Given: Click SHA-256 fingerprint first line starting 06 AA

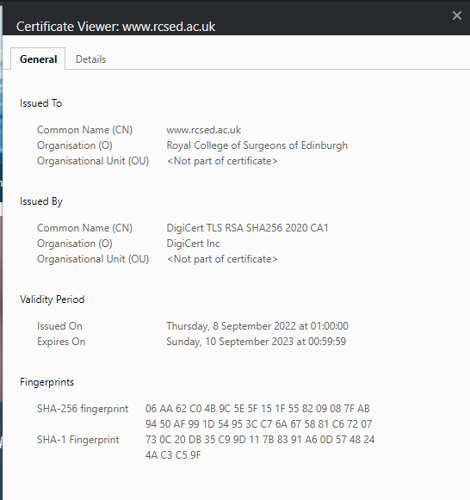Looking at the screenshot, I should pyautogui.click(x=257, y=409).
